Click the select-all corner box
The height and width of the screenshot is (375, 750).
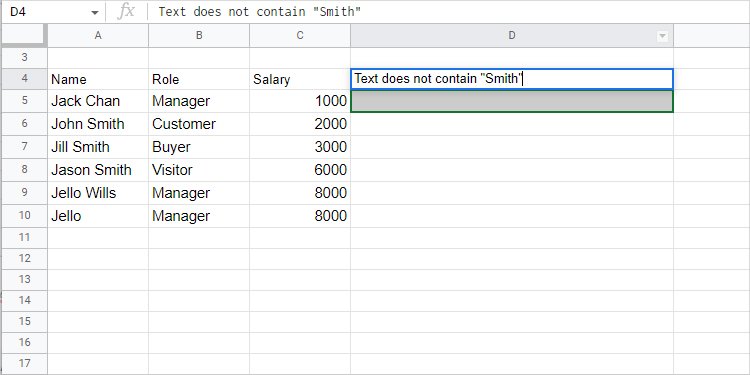coord(24,35)
